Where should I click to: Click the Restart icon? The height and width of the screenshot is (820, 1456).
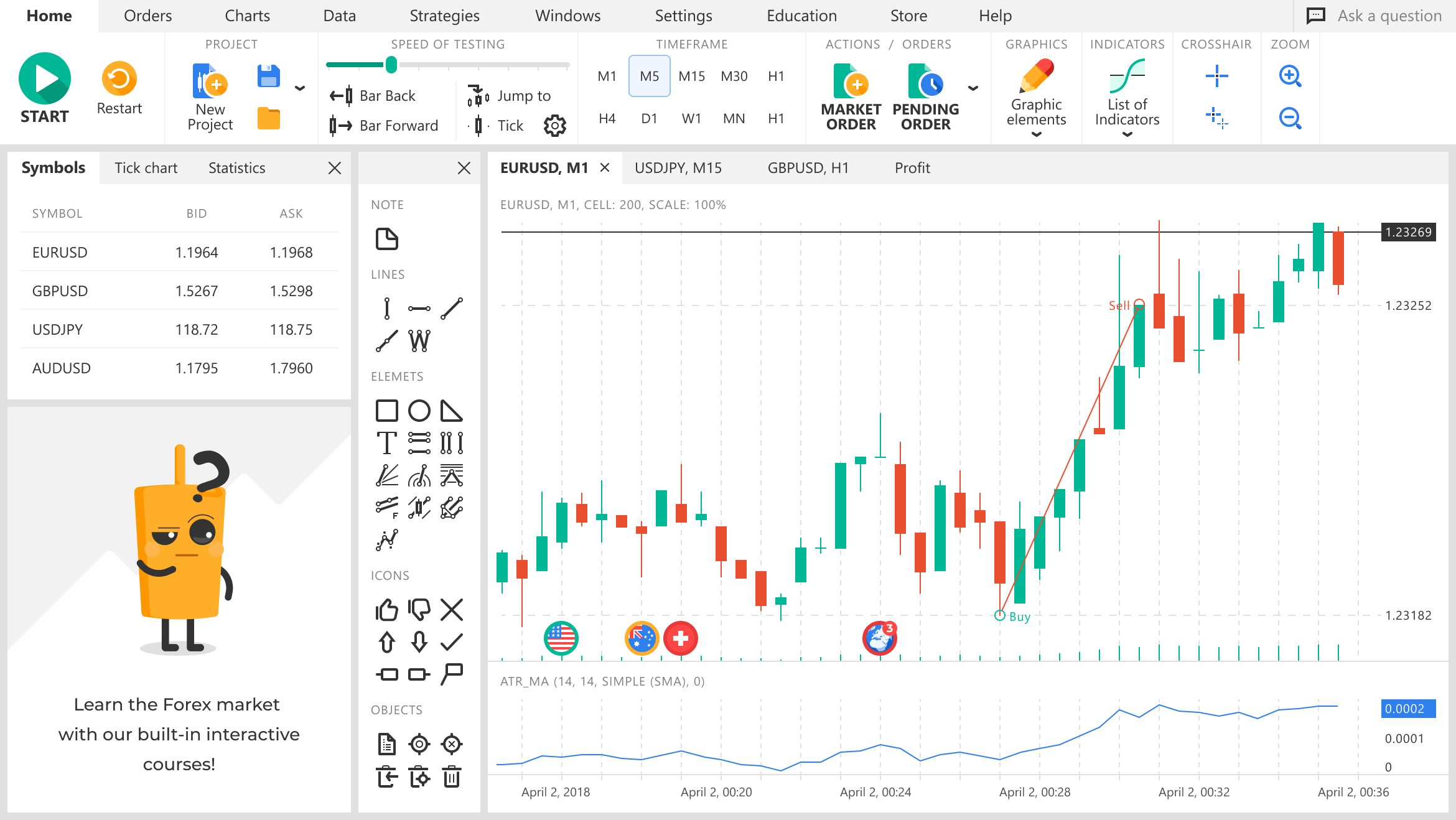(x=119, y=79)
